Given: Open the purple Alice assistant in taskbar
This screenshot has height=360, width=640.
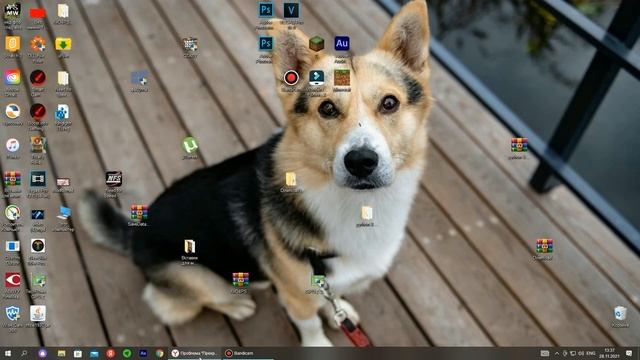Looking at the screenshot, I should coord(42,353).
